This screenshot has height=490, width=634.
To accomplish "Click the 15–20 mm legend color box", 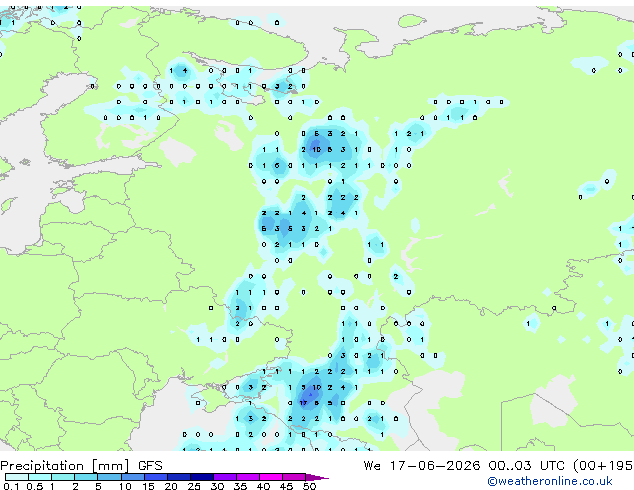I will (155, 477).
